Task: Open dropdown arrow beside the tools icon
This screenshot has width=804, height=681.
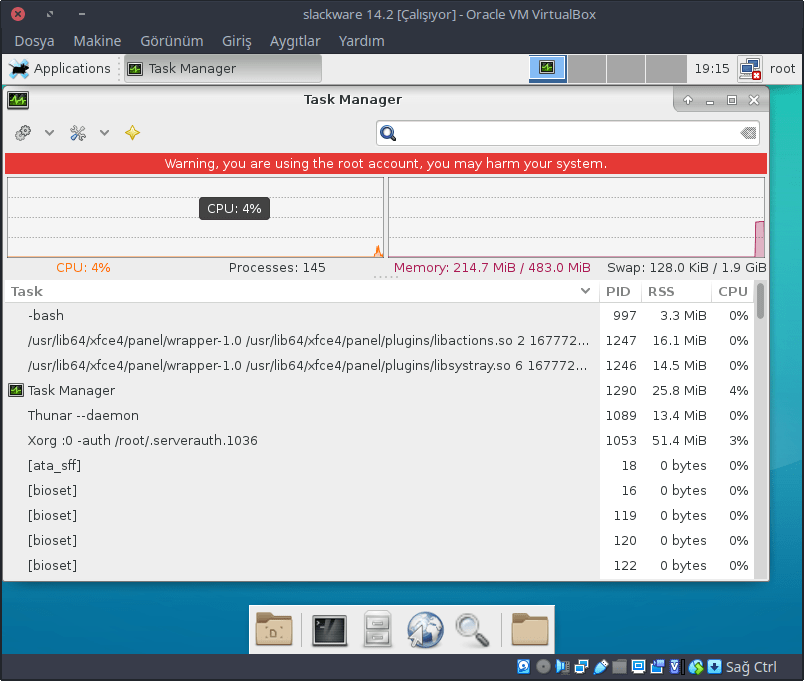Action: [105, 133]
